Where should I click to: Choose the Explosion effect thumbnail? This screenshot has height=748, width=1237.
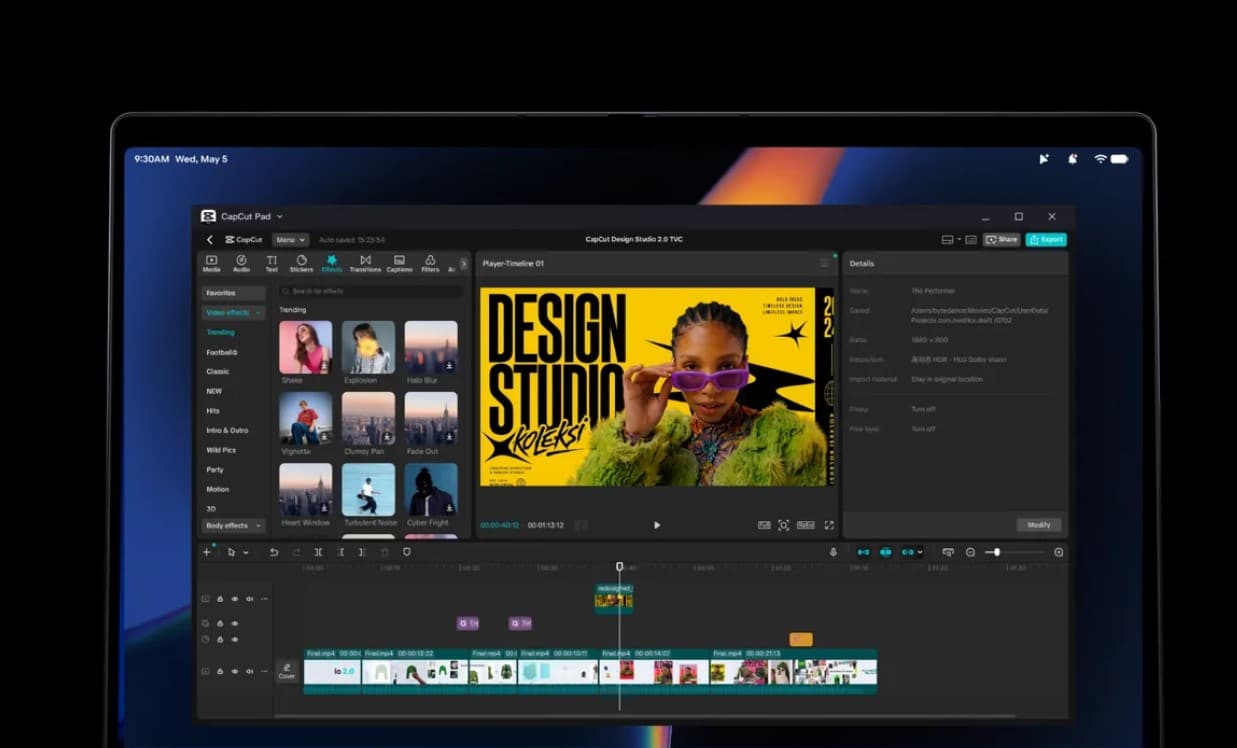(368, 347)
